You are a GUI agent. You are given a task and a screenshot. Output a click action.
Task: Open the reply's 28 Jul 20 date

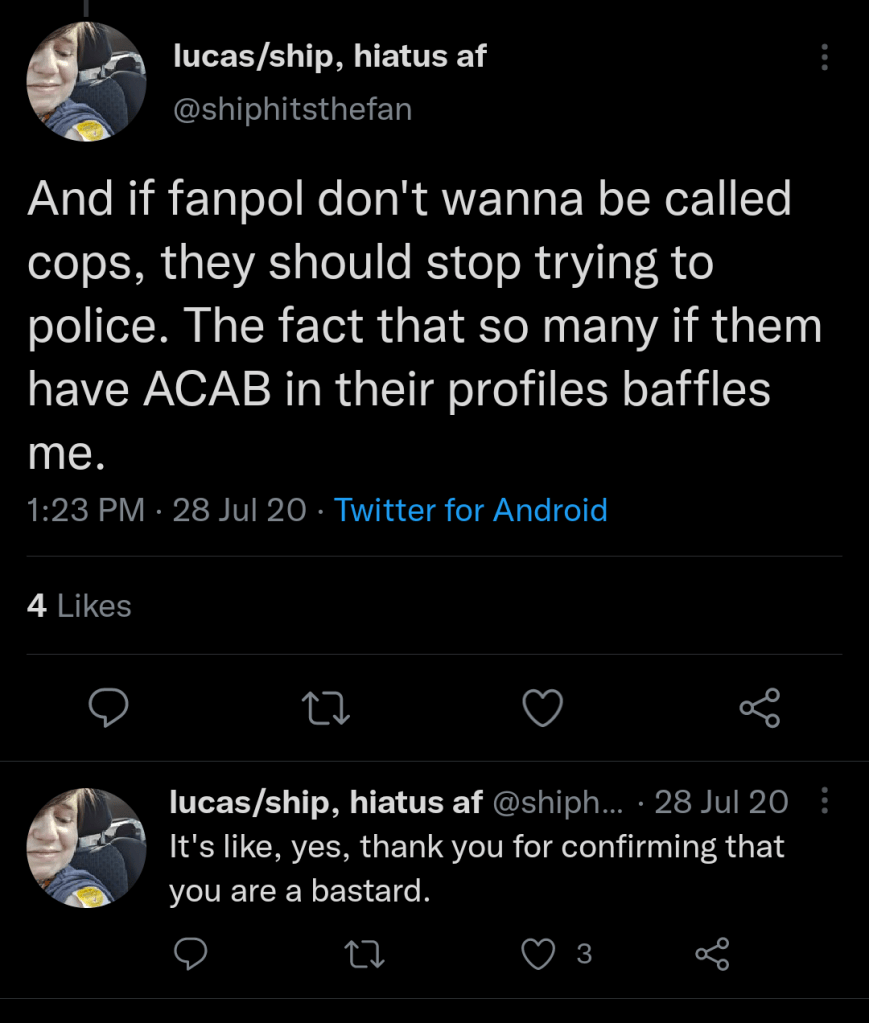[x=720, y=801]
